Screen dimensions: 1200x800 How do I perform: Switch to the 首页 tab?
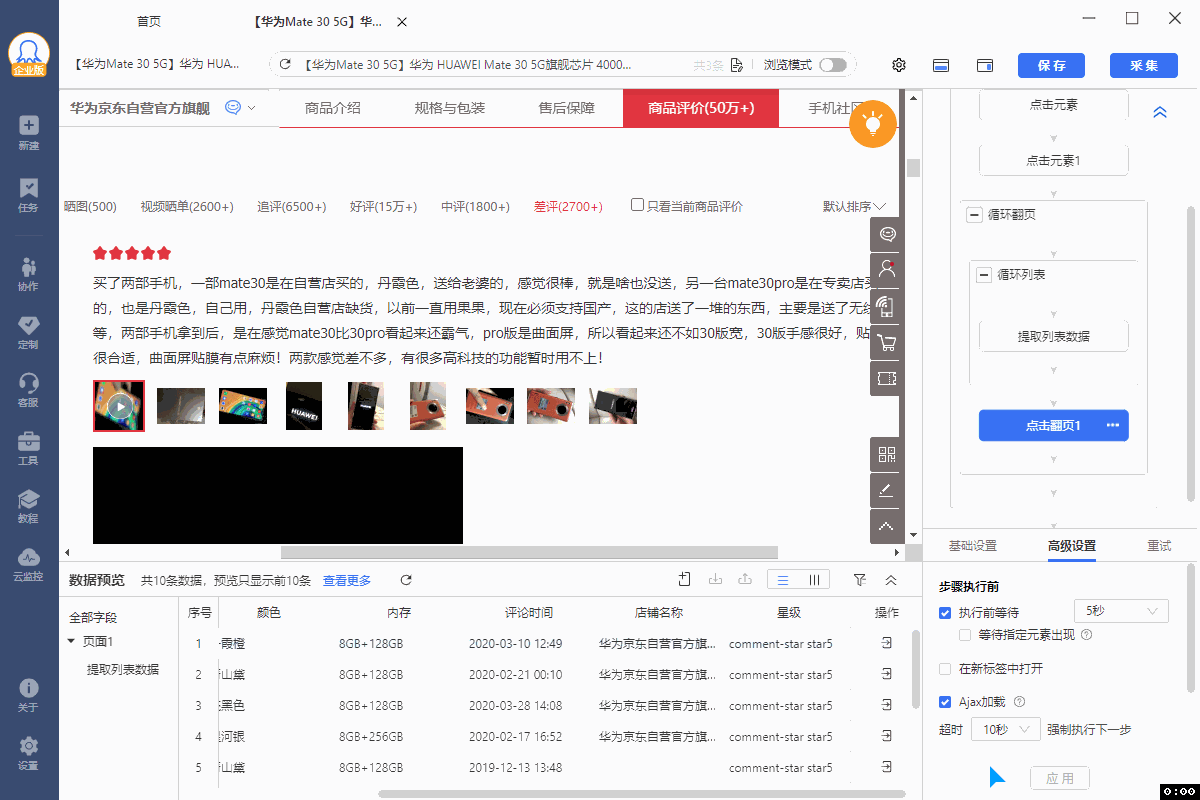pos(148,21)
